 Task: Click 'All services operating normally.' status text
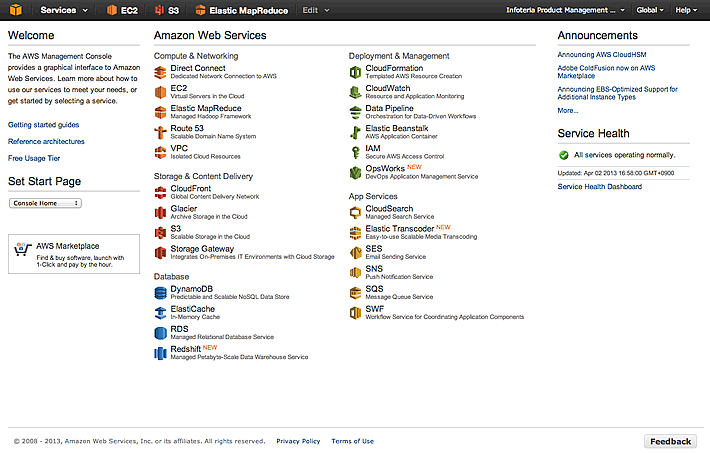click(x=624, y=155)
